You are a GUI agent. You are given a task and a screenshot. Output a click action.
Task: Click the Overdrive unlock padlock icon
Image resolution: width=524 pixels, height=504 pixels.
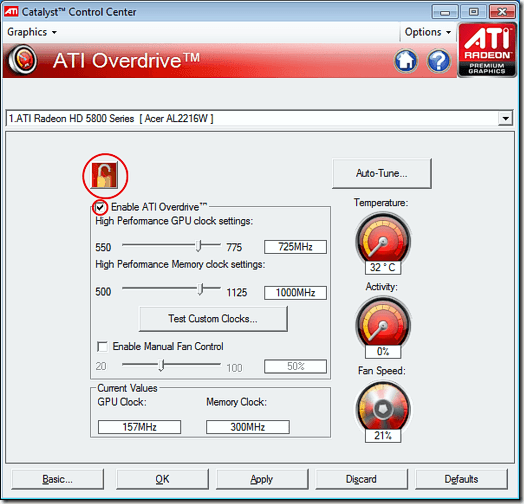pyautogui.click(x=105, y=175)
